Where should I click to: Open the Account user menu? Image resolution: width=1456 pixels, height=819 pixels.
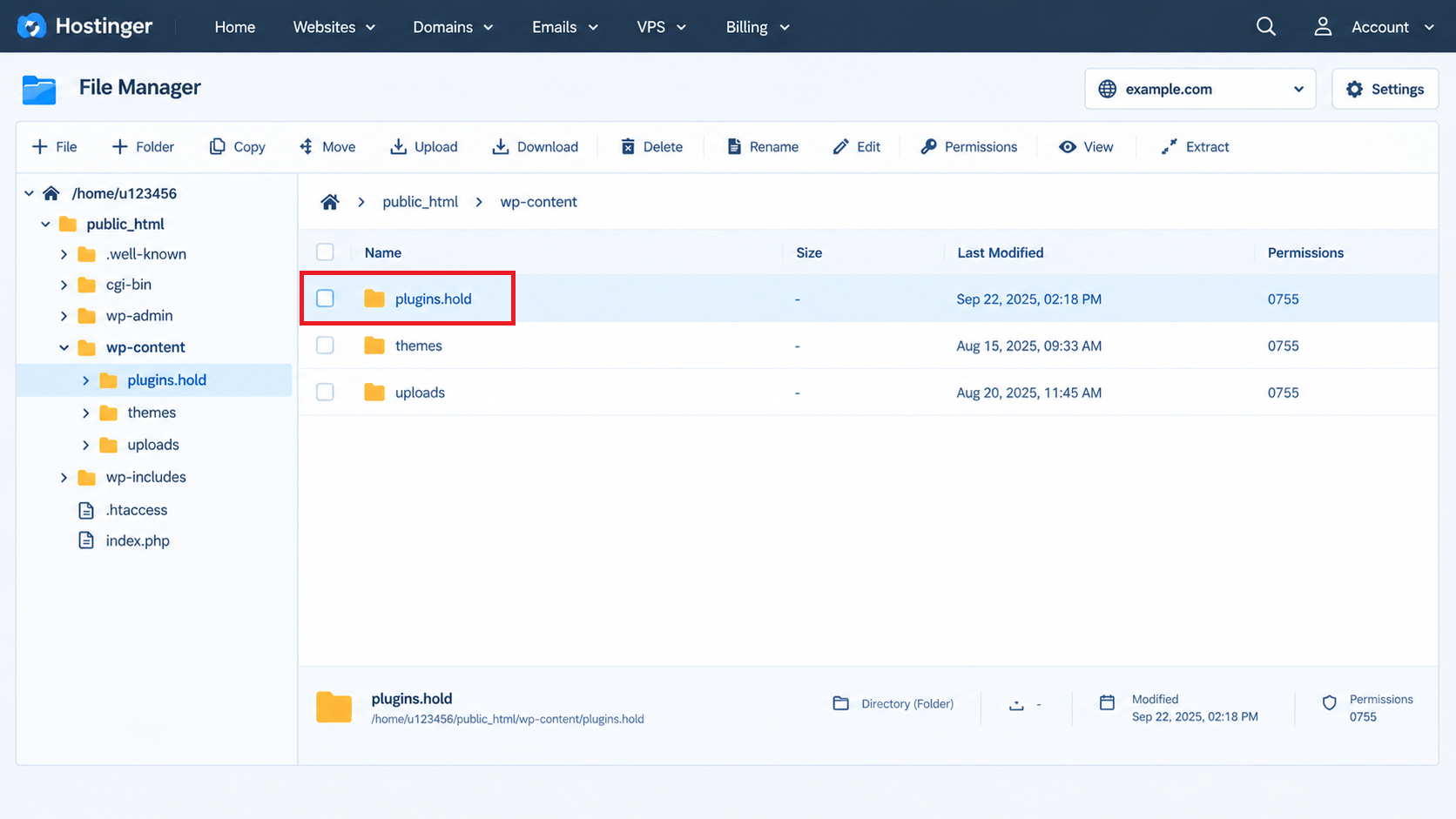point(1373,27)
